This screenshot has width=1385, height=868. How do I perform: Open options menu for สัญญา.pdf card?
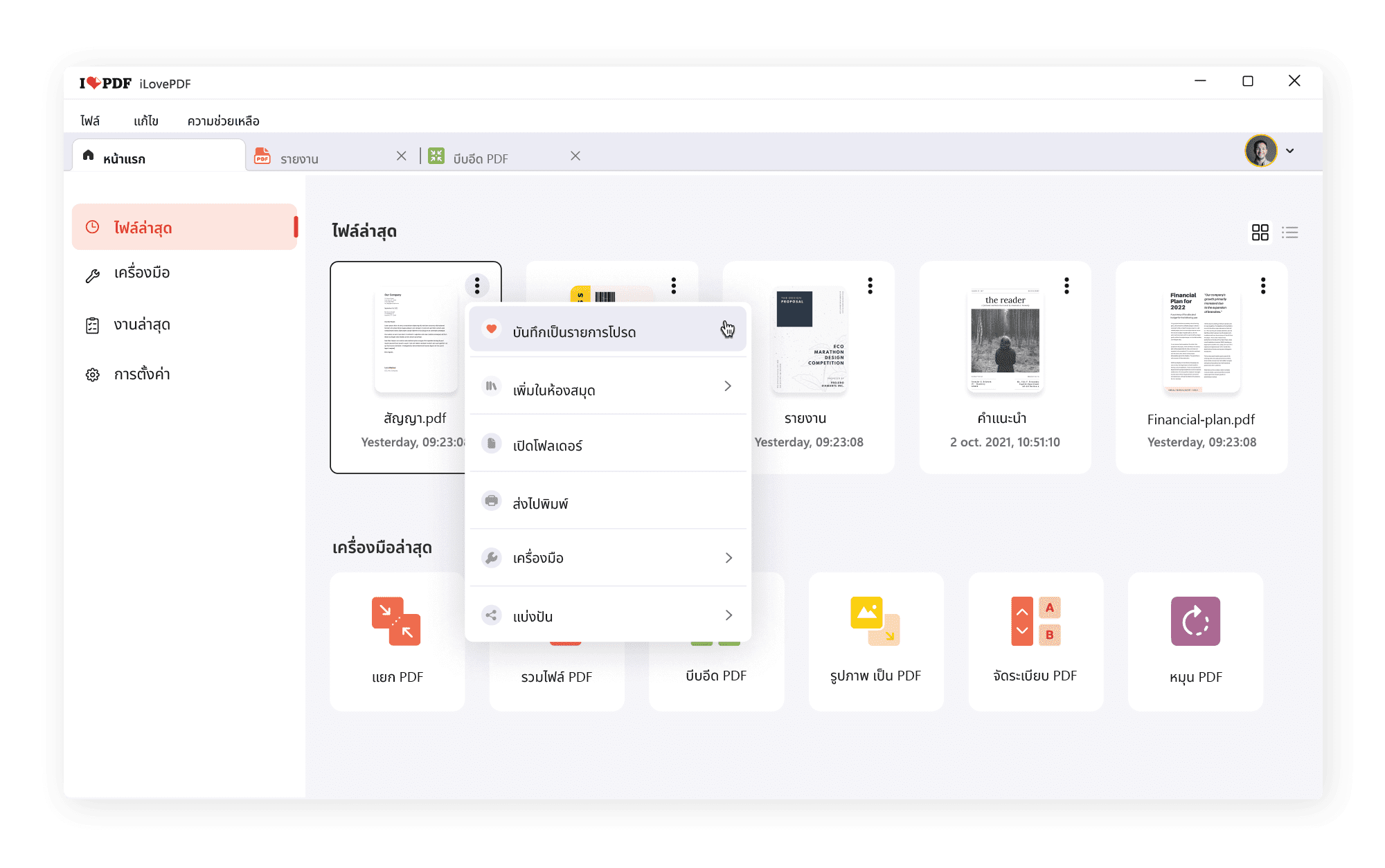pos(477,285)
